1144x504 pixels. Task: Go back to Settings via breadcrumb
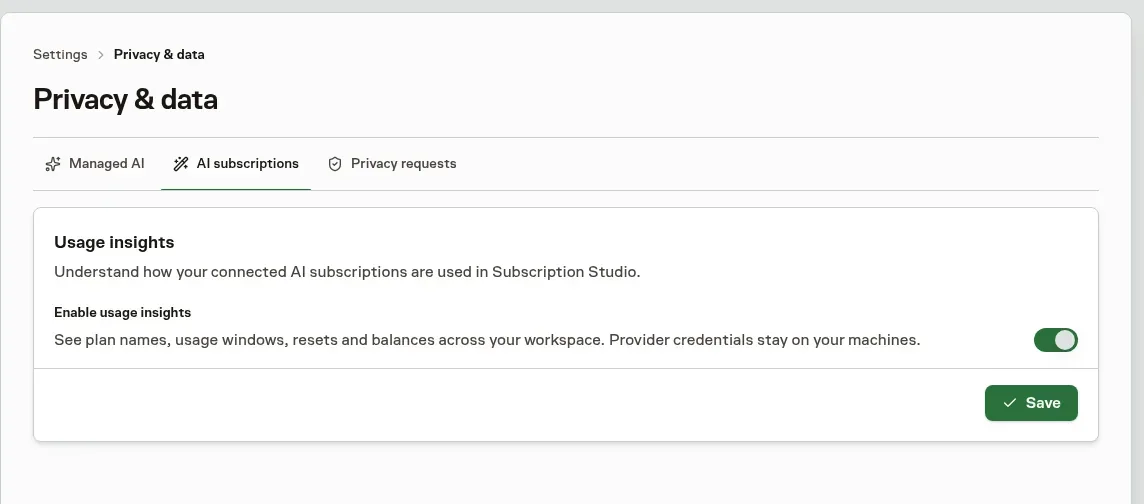click(60, 55)
